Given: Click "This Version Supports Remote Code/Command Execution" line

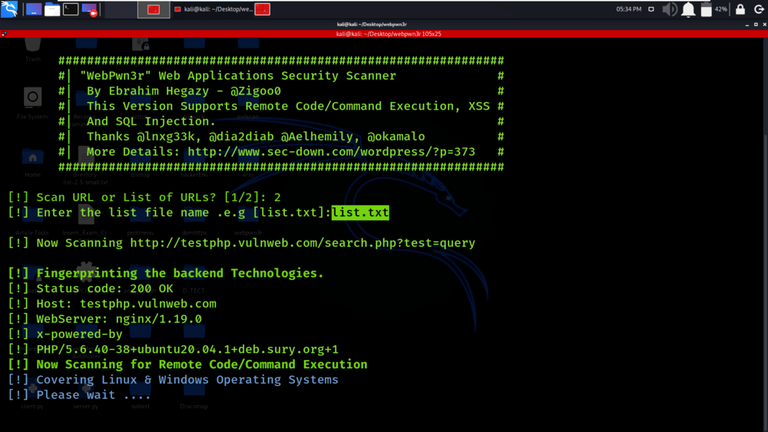Looking at the screenshot, I should 288,106.
